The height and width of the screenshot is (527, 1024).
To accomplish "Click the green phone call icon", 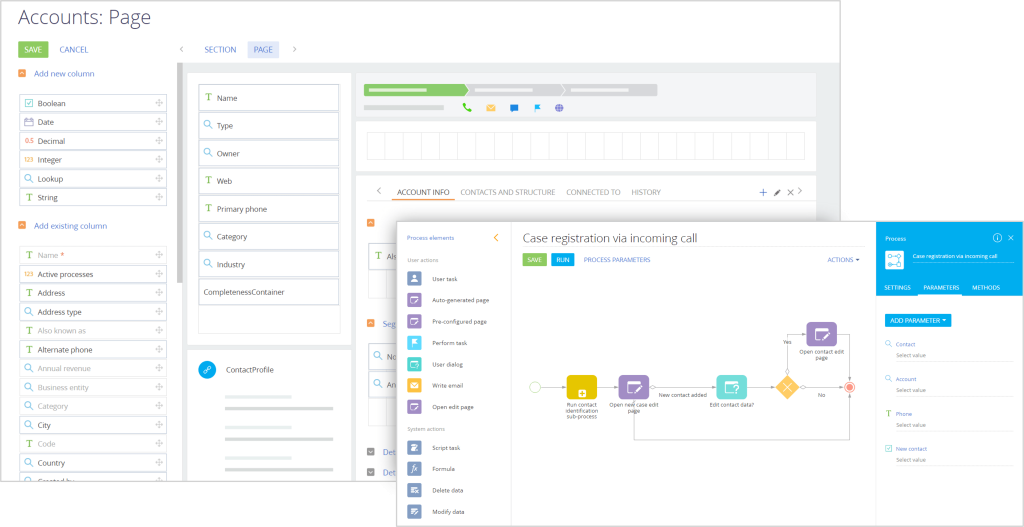I will click(467, 108).
